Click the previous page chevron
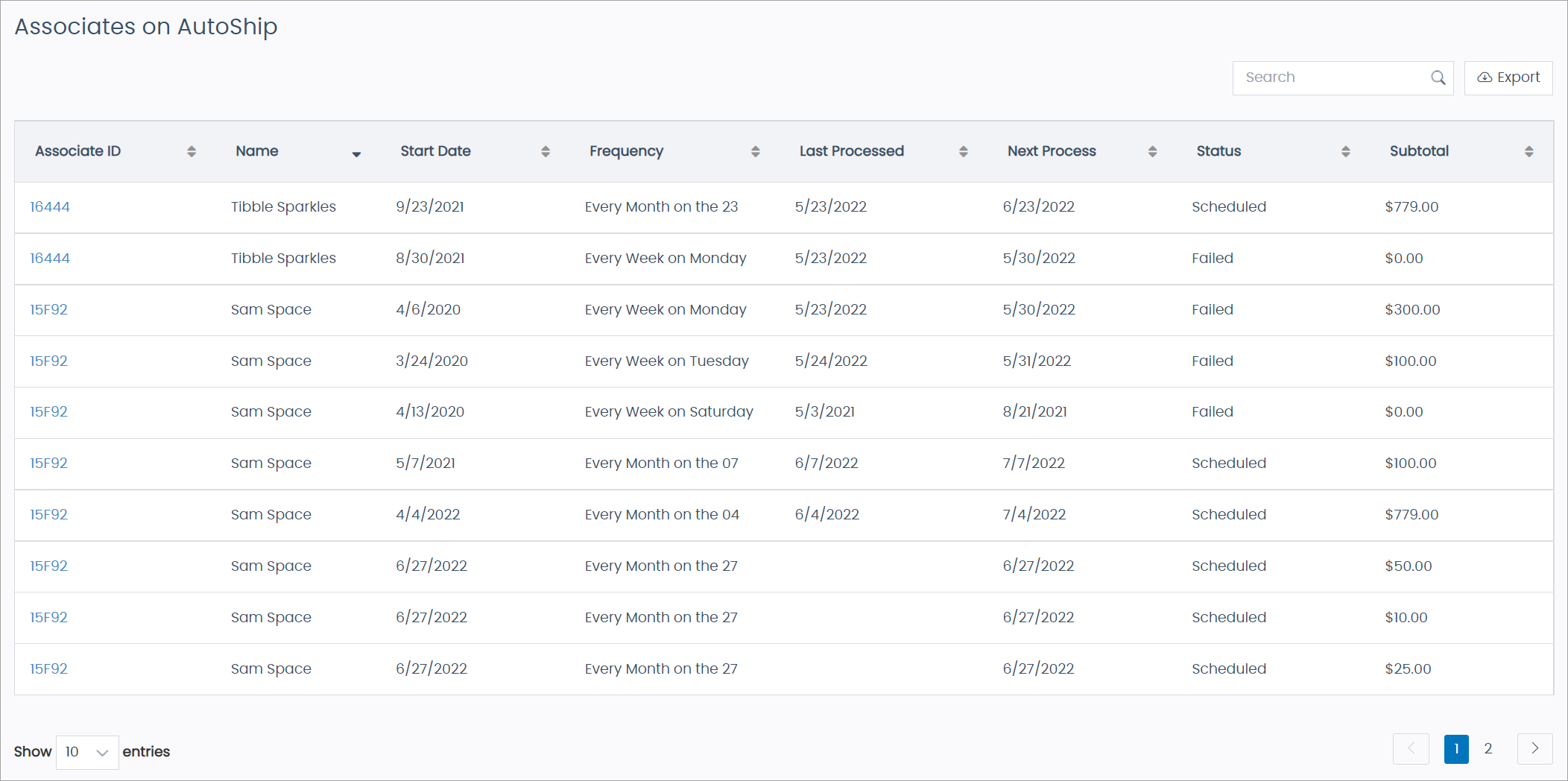Image resolution: width=1568 pixels, height=781 pixels. tap(1411, 749)
